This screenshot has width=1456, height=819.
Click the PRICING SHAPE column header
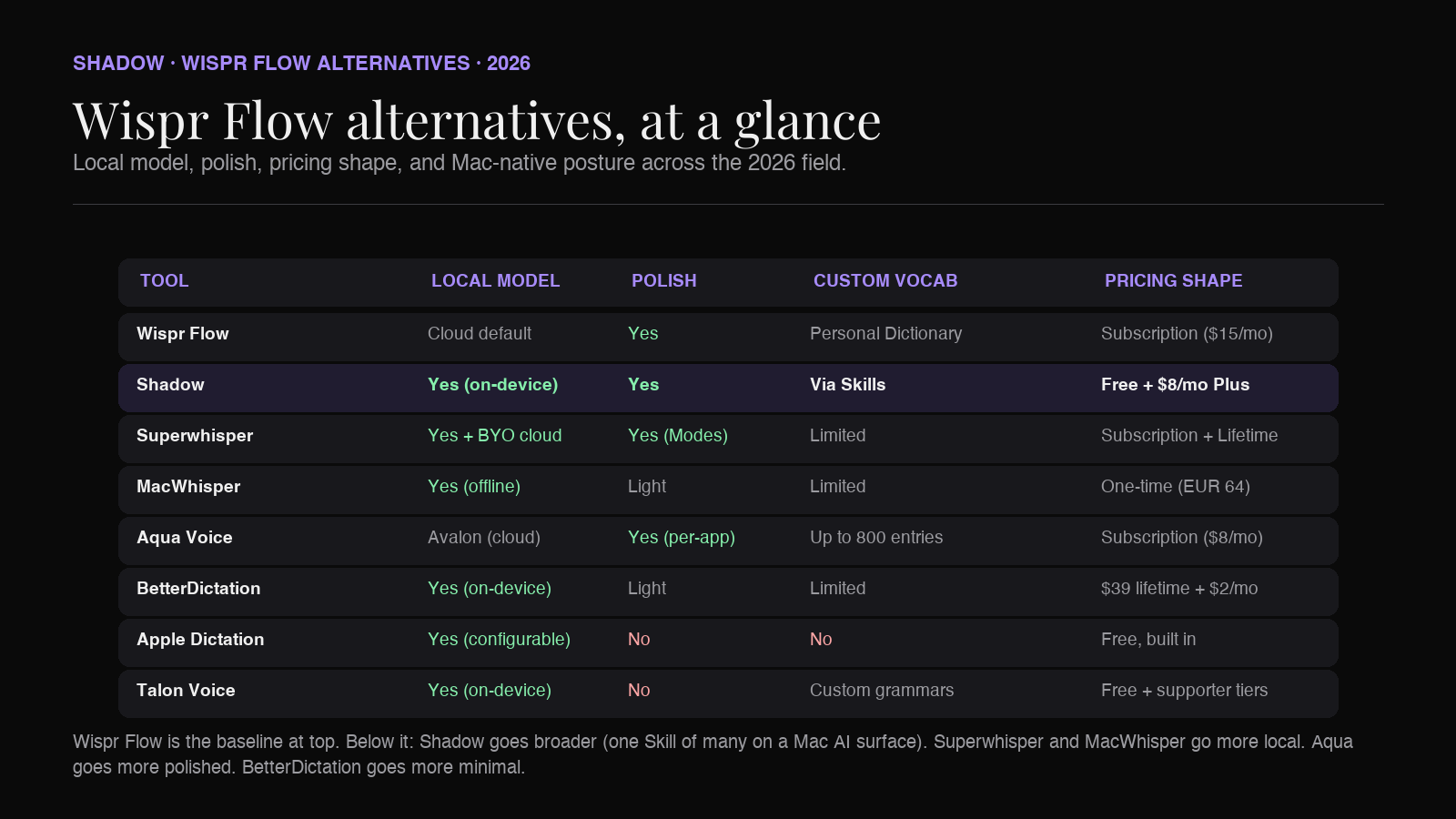pyautogui.click(x=1173, y=281)
